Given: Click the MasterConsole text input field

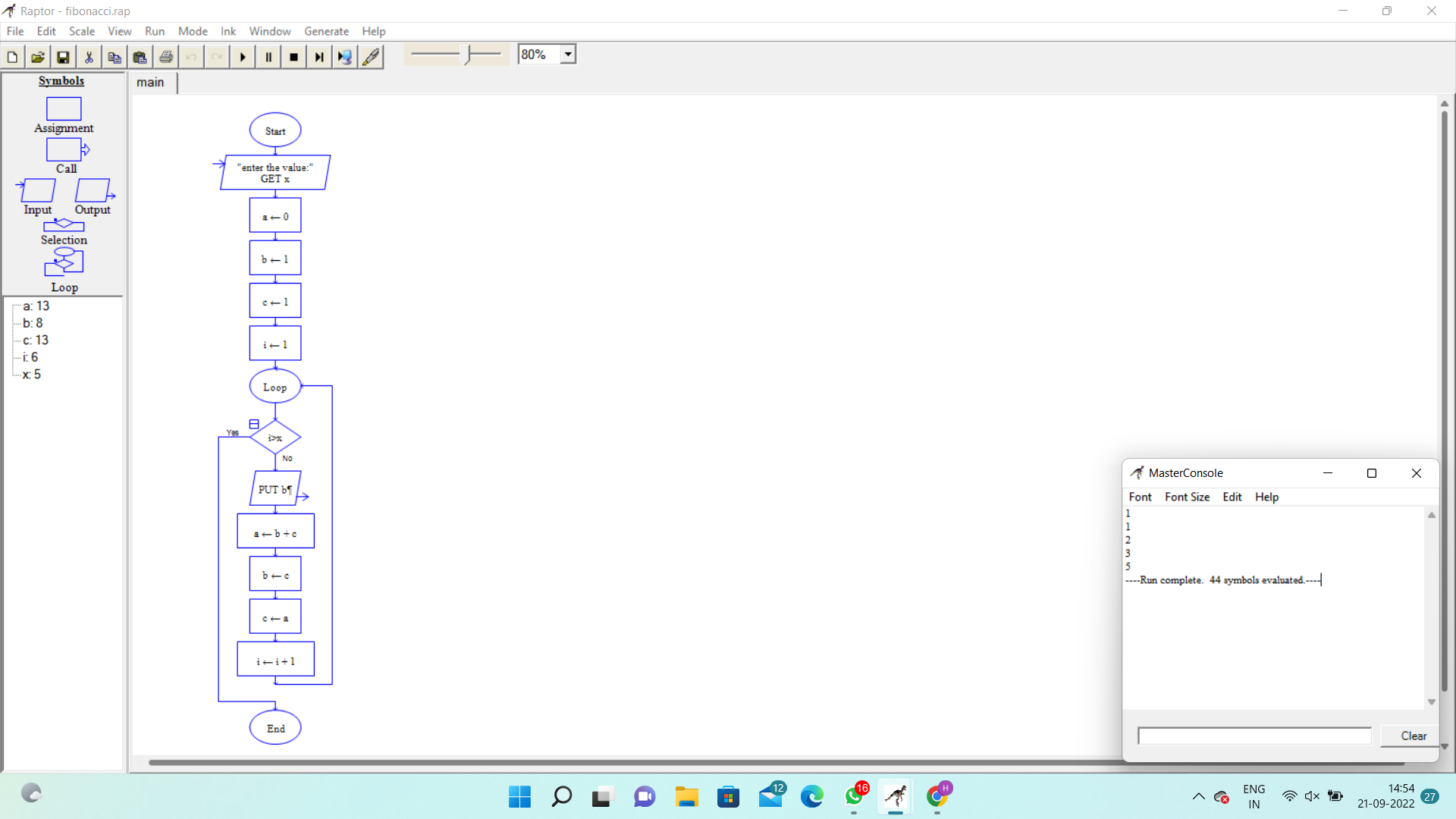Looking at the screenshot, I should click(1254, 736).
